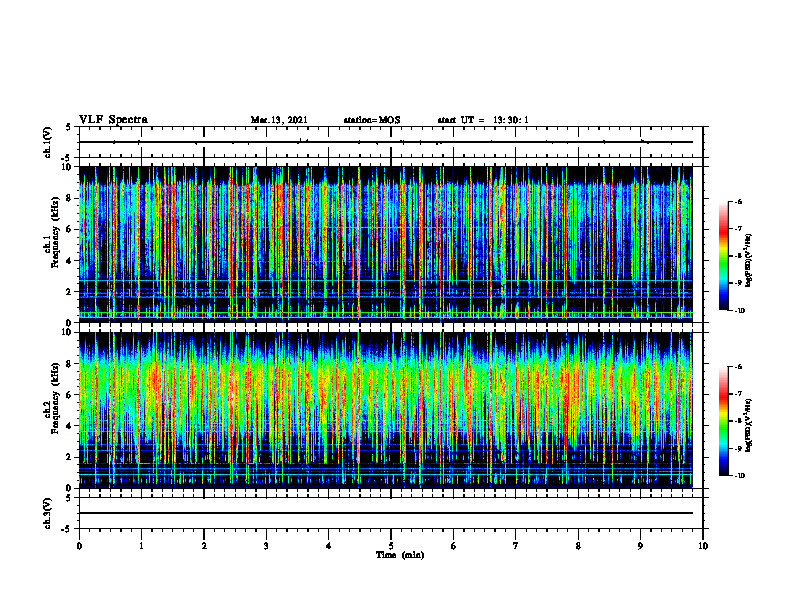The height and width of the screenshot is (612, 792).
Task: Click the "-10" label on ch.2 colorbar
Action: click(x=739, y=476)
